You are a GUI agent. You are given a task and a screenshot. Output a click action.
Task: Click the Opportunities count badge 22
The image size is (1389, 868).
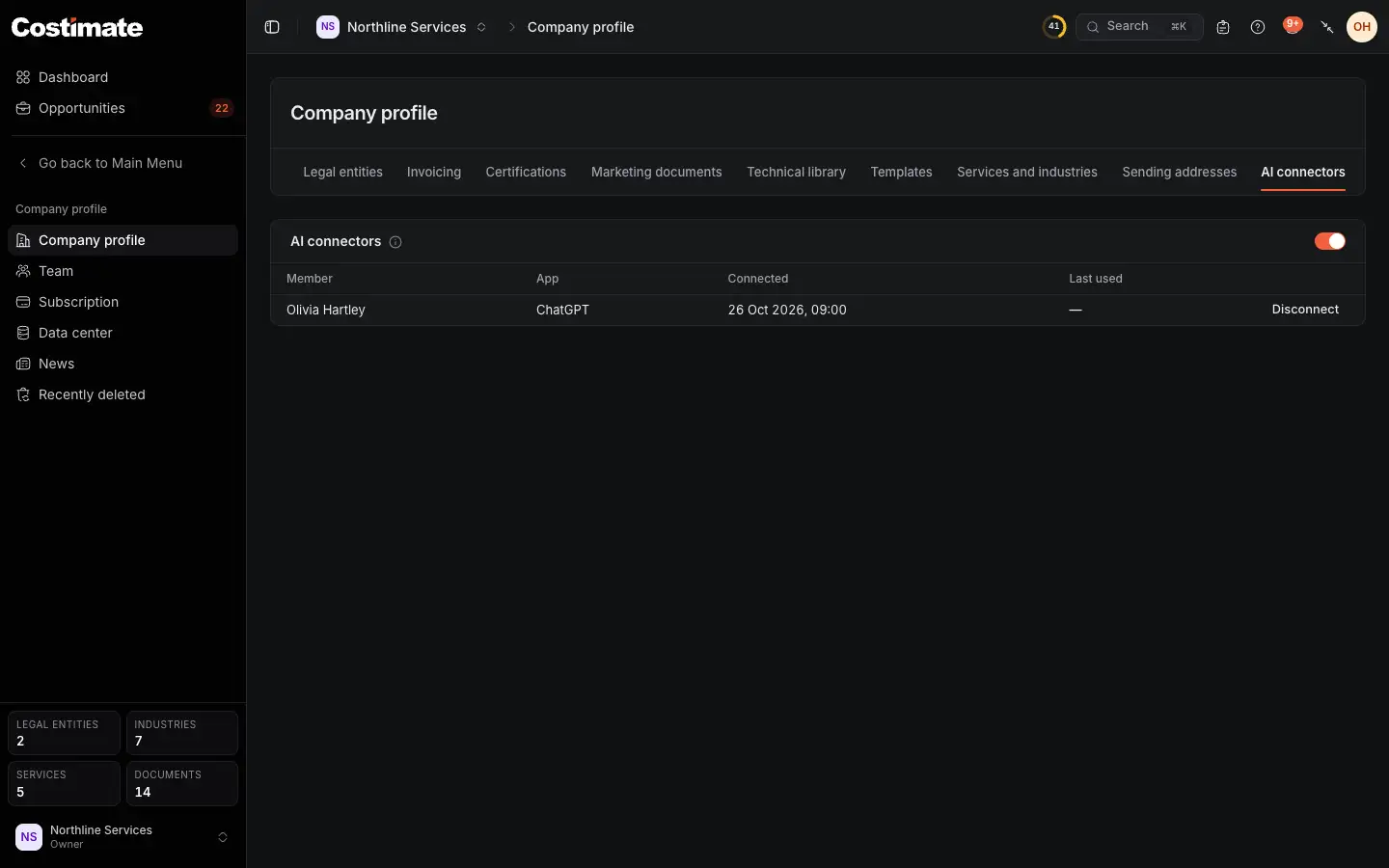(222, 108)
